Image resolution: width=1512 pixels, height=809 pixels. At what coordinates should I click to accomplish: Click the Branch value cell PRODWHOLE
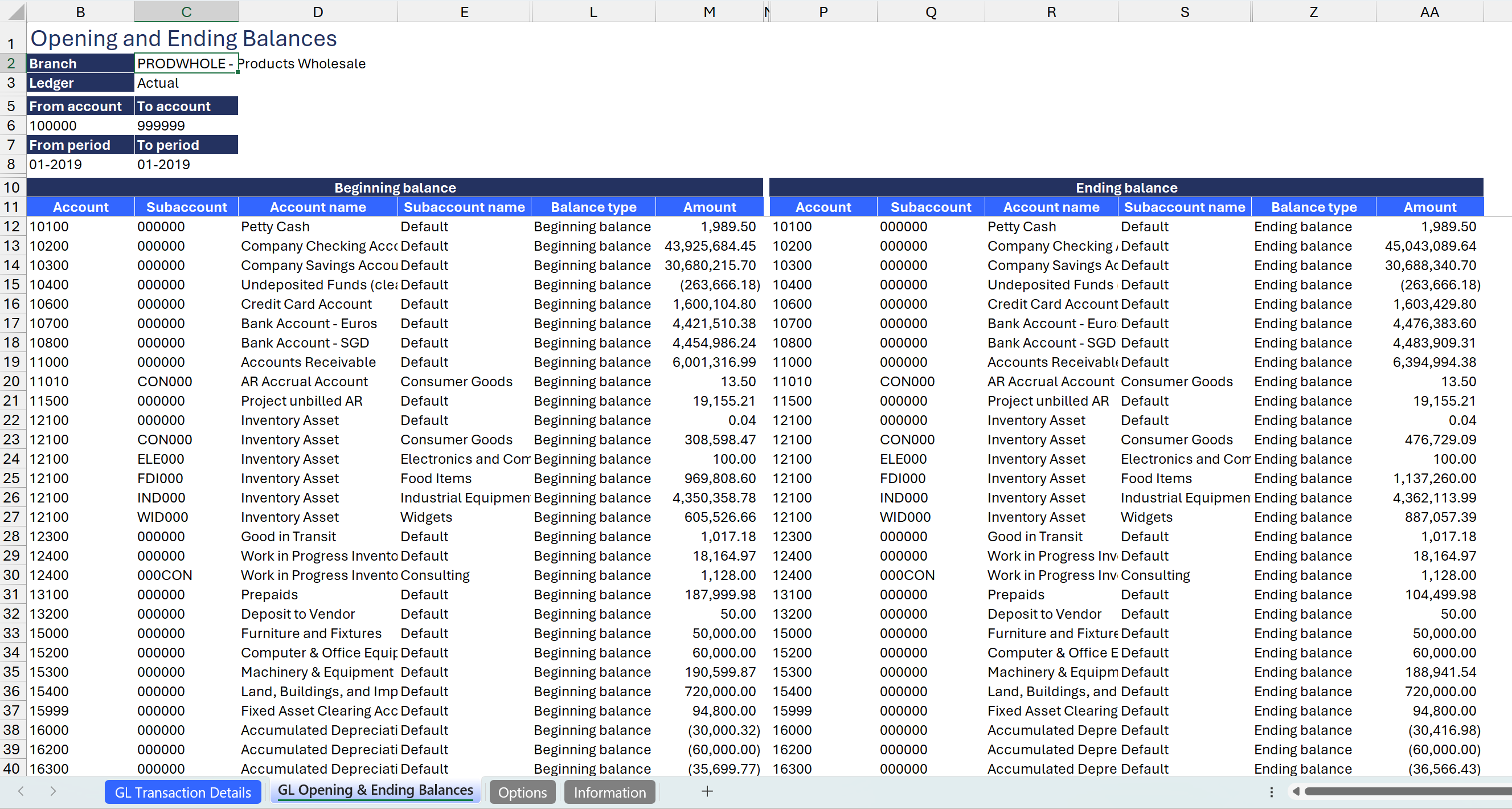coord(186,63)
